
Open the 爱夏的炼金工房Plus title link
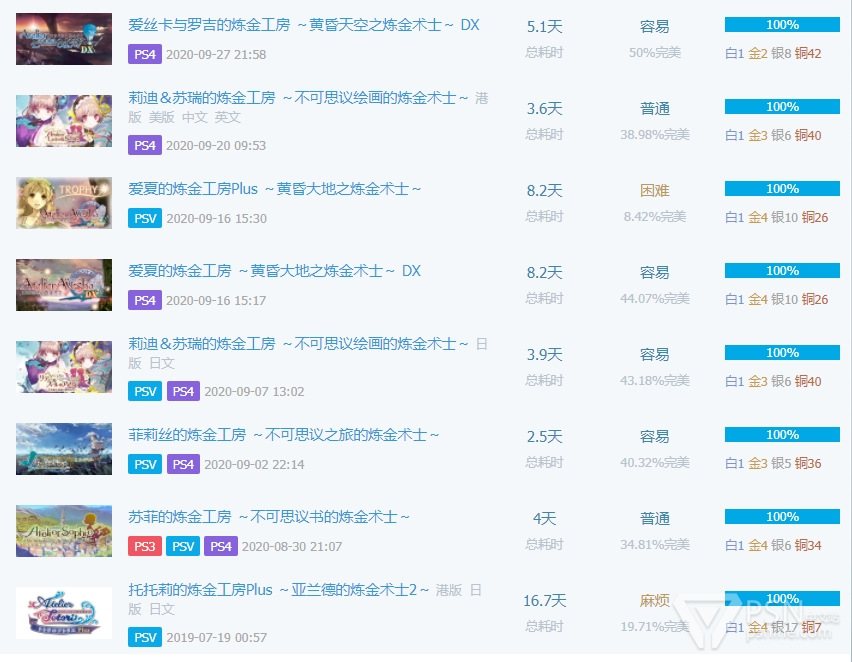click(275, 189)
